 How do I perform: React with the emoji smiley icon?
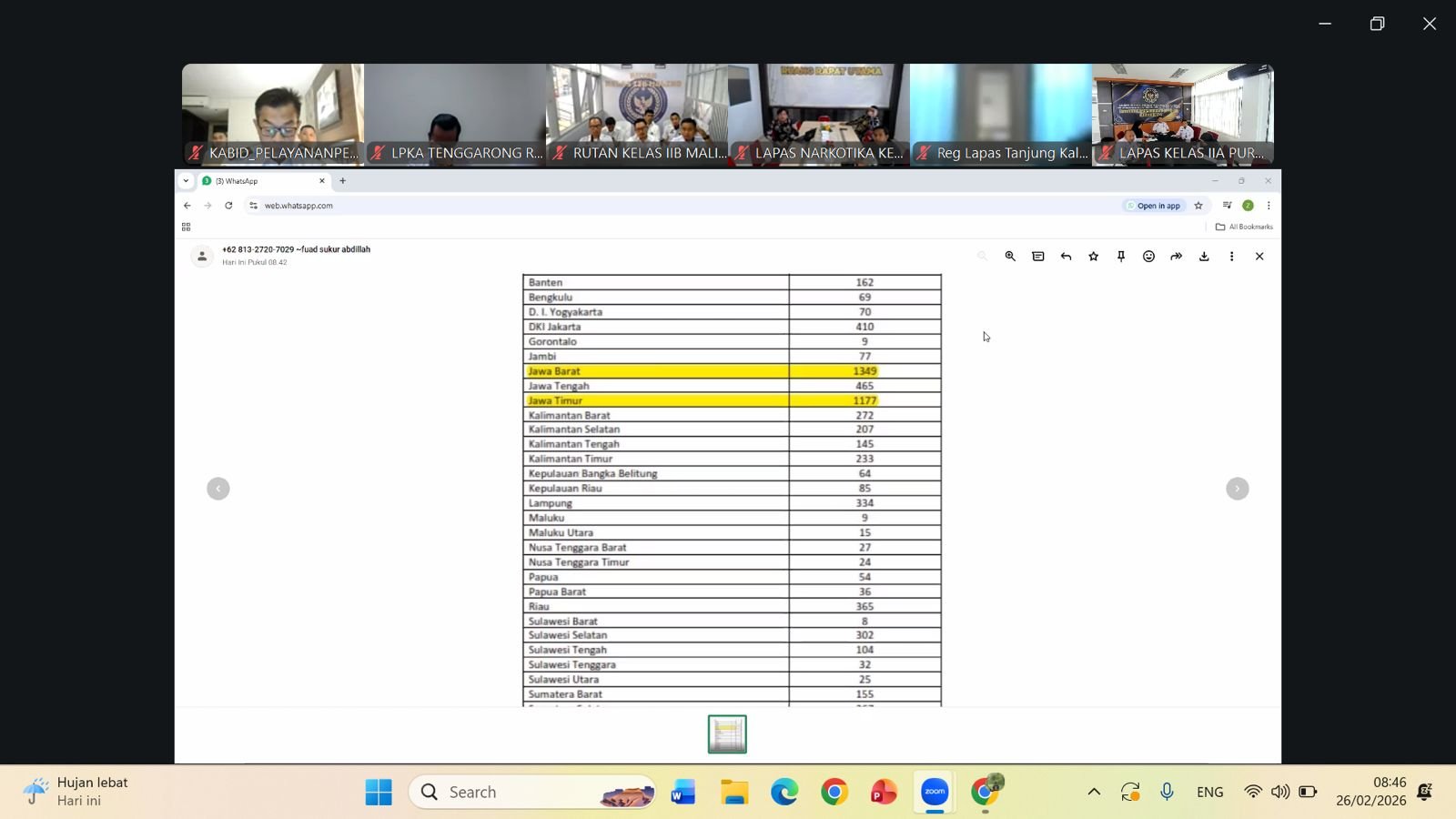click(x=1148, y=257)
